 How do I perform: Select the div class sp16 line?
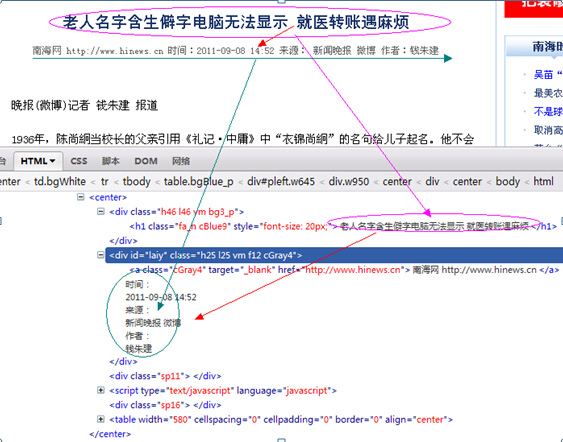[x=165, y=405]
